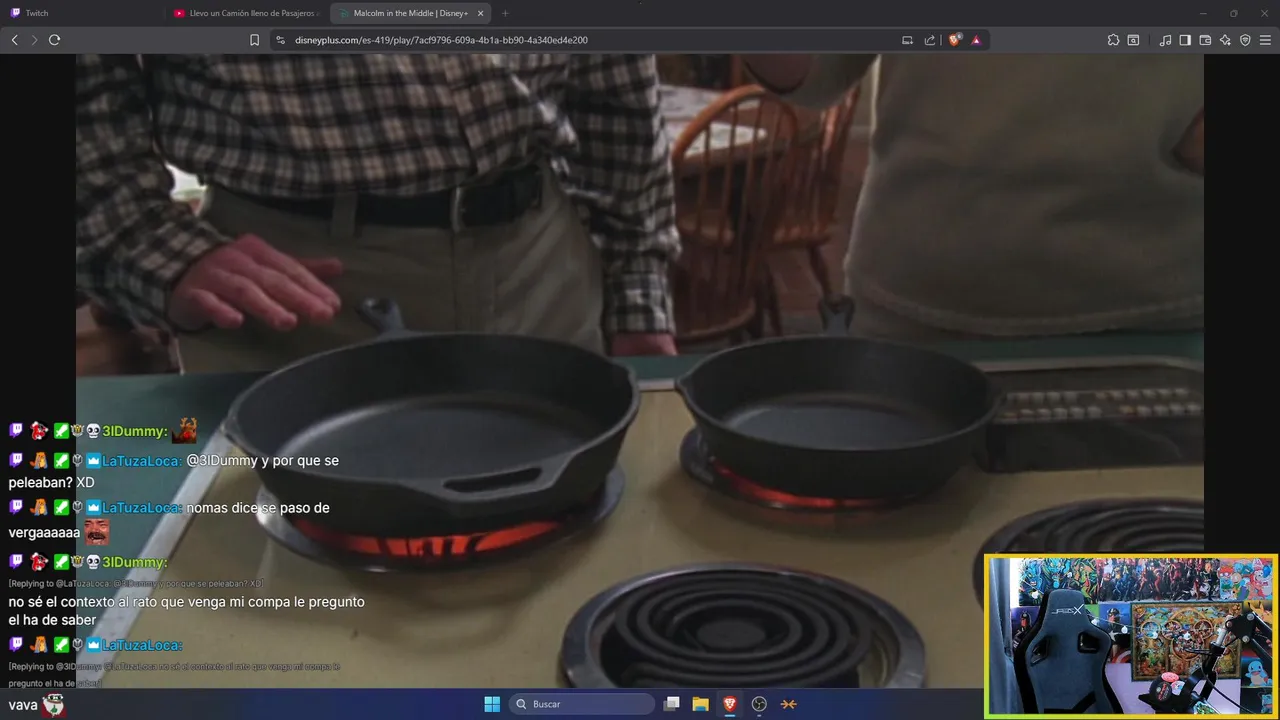This screenshot has height=720, width=1280.
Task: Install the site as an app icon
Action: pyautogui.click(x=908, y=40)
